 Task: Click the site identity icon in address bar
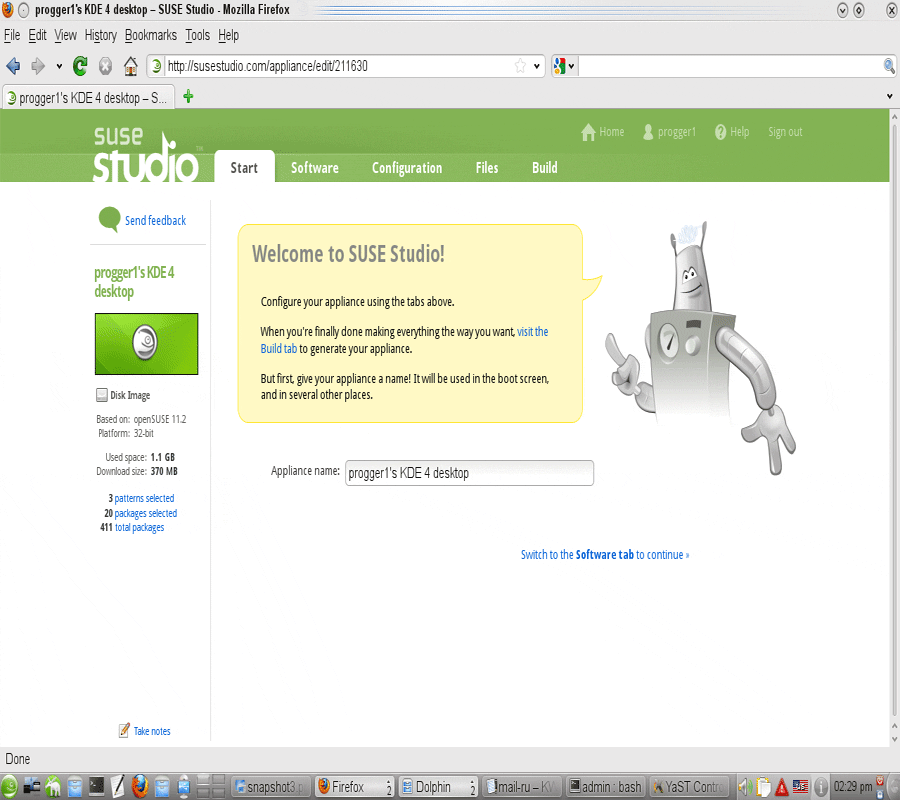156,66
